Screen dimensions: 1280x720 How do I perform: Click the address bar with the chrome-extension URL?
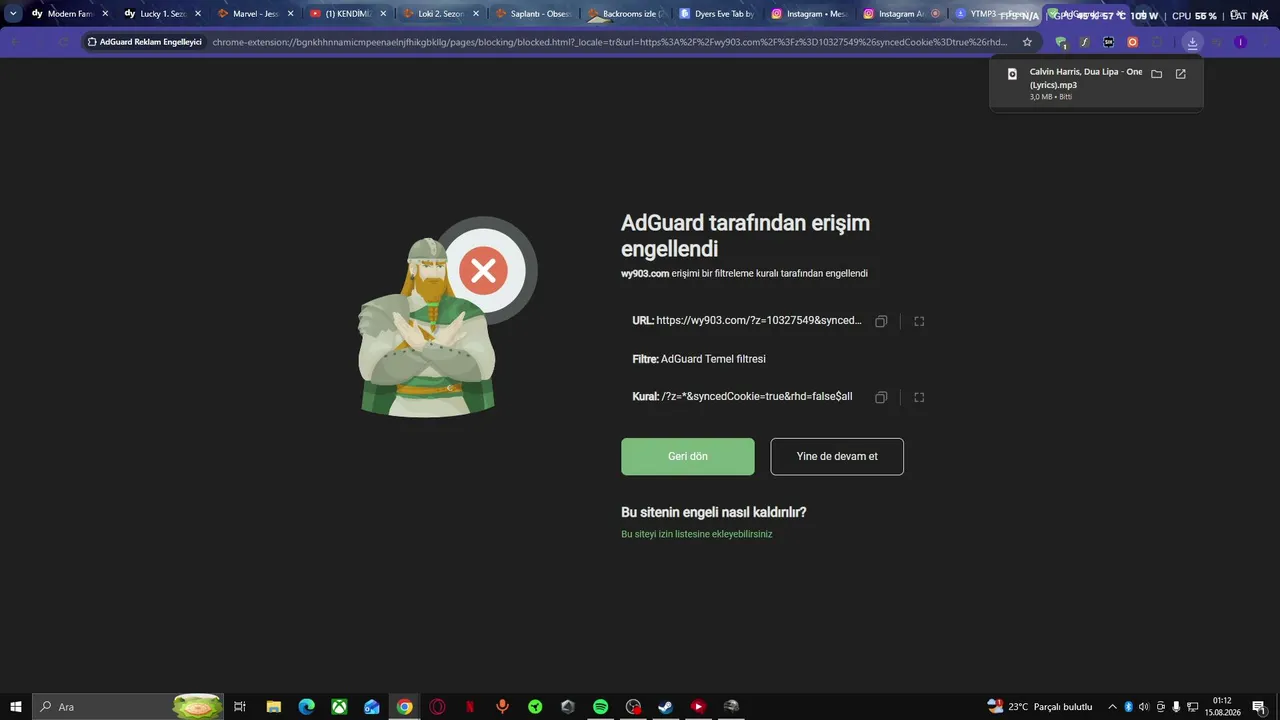(610, 42)
